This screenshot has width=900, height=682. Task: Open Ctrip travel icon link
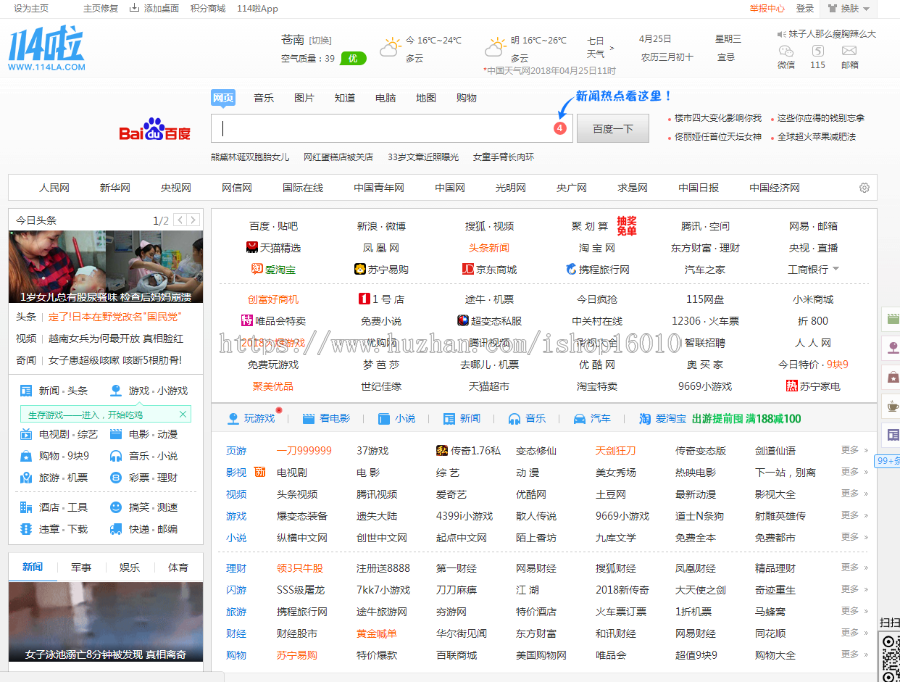(571, 269)
